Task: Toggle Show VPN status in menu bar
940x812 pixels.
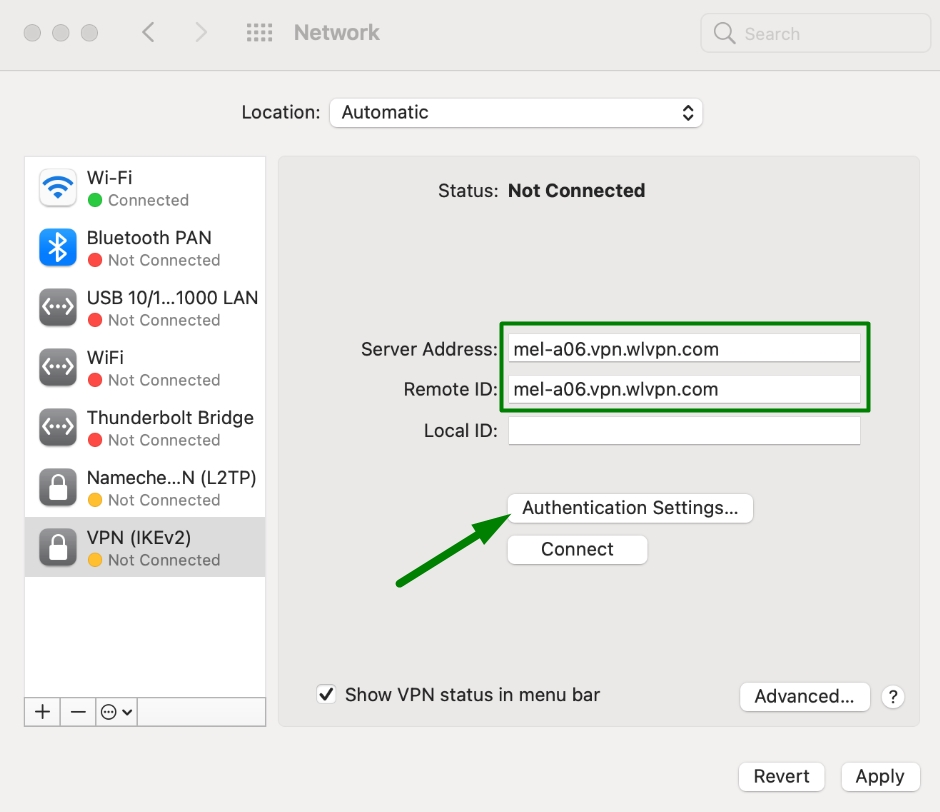Action: tap(326, 694)
